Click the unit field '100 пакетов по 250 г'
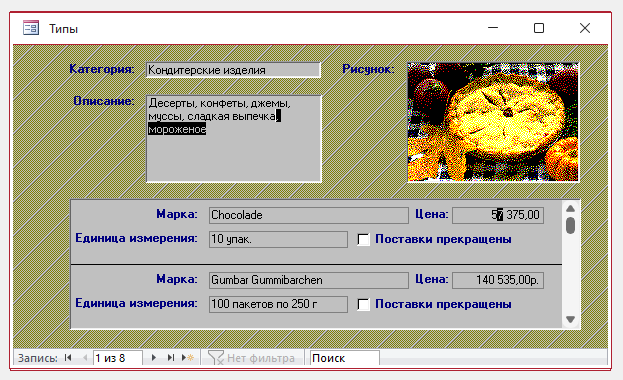 [278, 304]
